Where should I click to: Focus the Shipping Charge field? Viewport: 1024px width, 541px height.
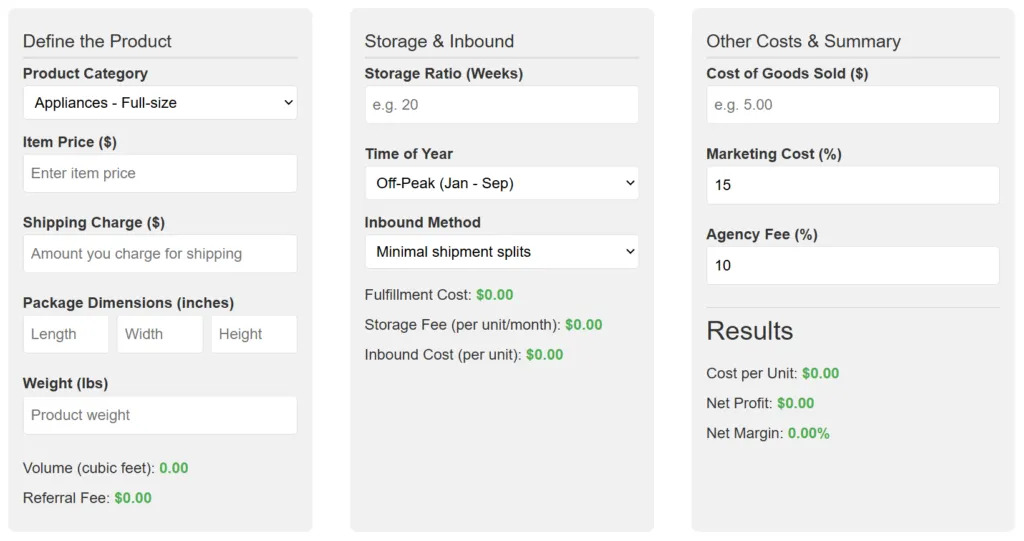point(160,254)
